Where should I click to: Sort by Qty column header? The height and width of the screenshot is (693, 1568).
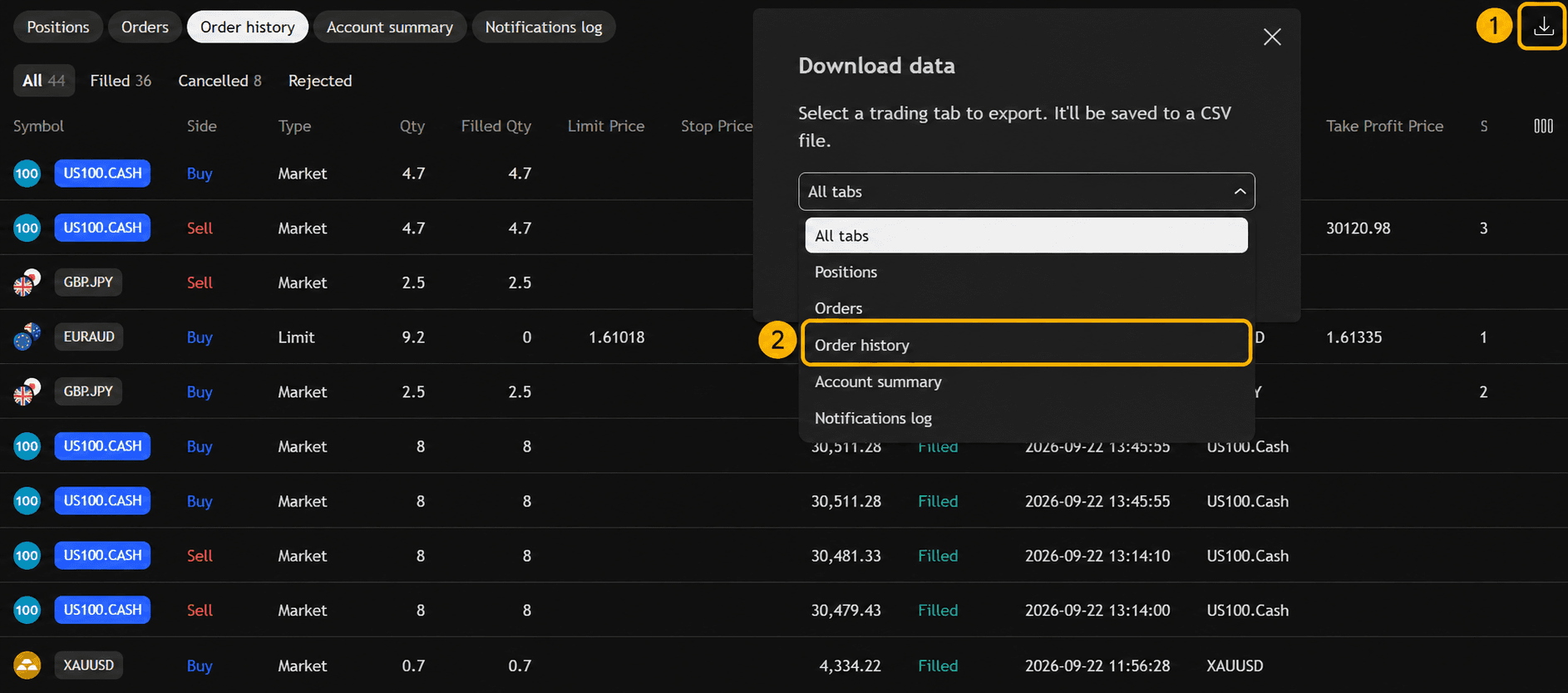(x=412, y=126)
